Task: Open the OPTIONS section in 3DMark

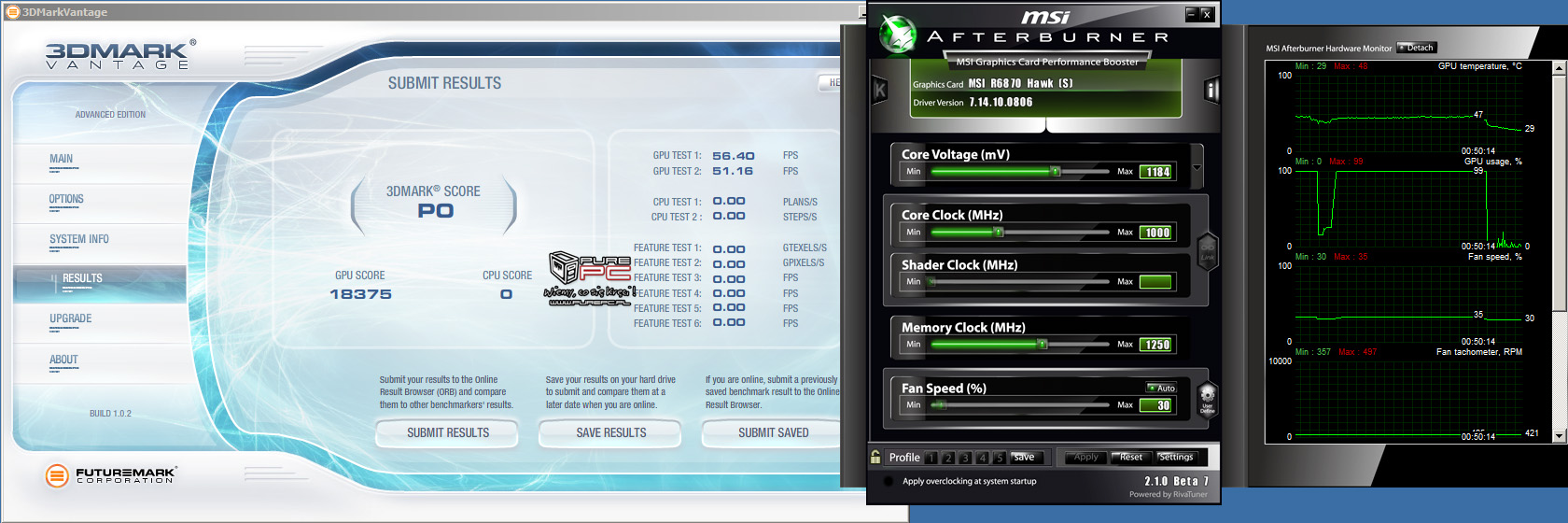Action: [66, 199]
